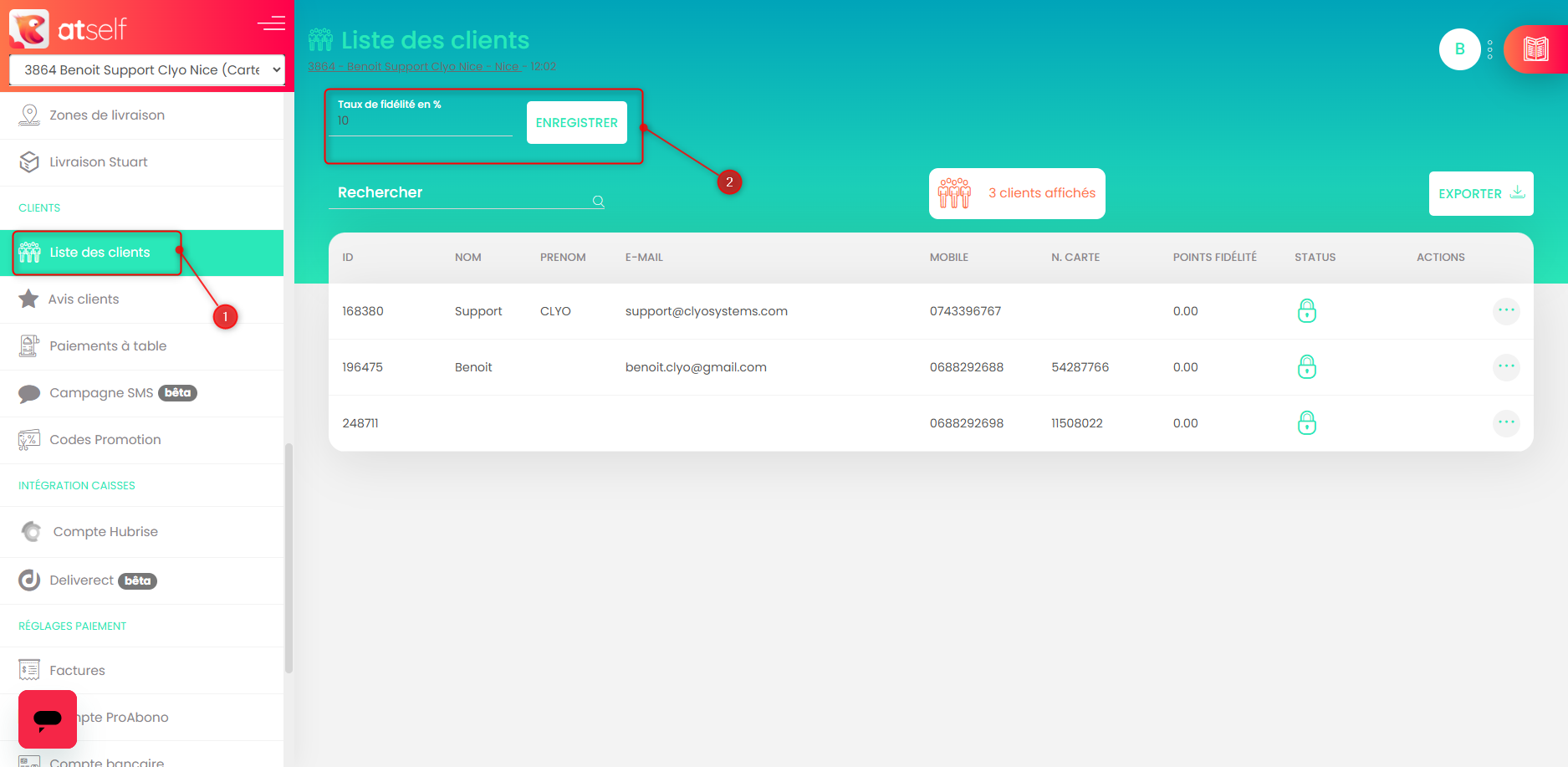This screenshot has width=1568, height=767.
Task: Open the chat support bubble
Action: (48, 718)
